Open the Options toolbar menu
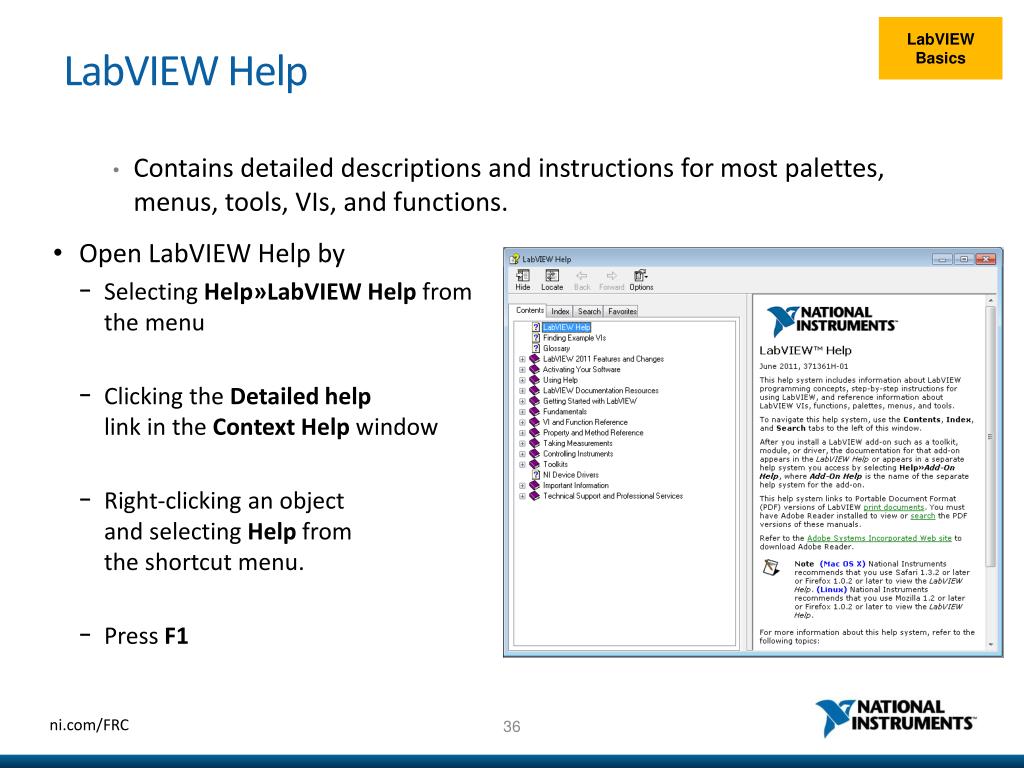The width and height of the screenshot is (1024, 768). (x=641, y=280)
